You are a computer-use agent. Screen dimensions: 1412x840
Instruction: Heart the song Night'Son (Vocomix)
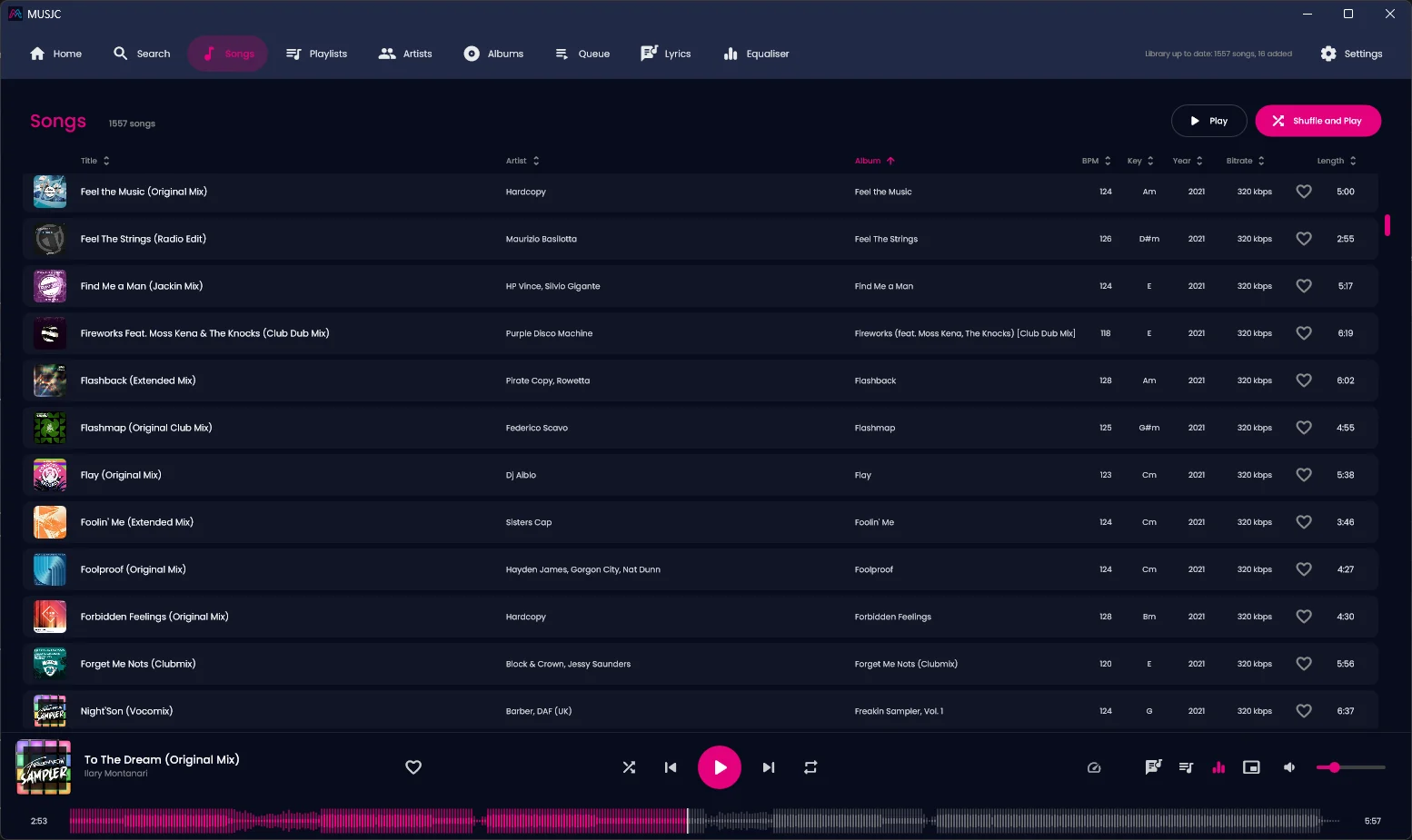1304,711
